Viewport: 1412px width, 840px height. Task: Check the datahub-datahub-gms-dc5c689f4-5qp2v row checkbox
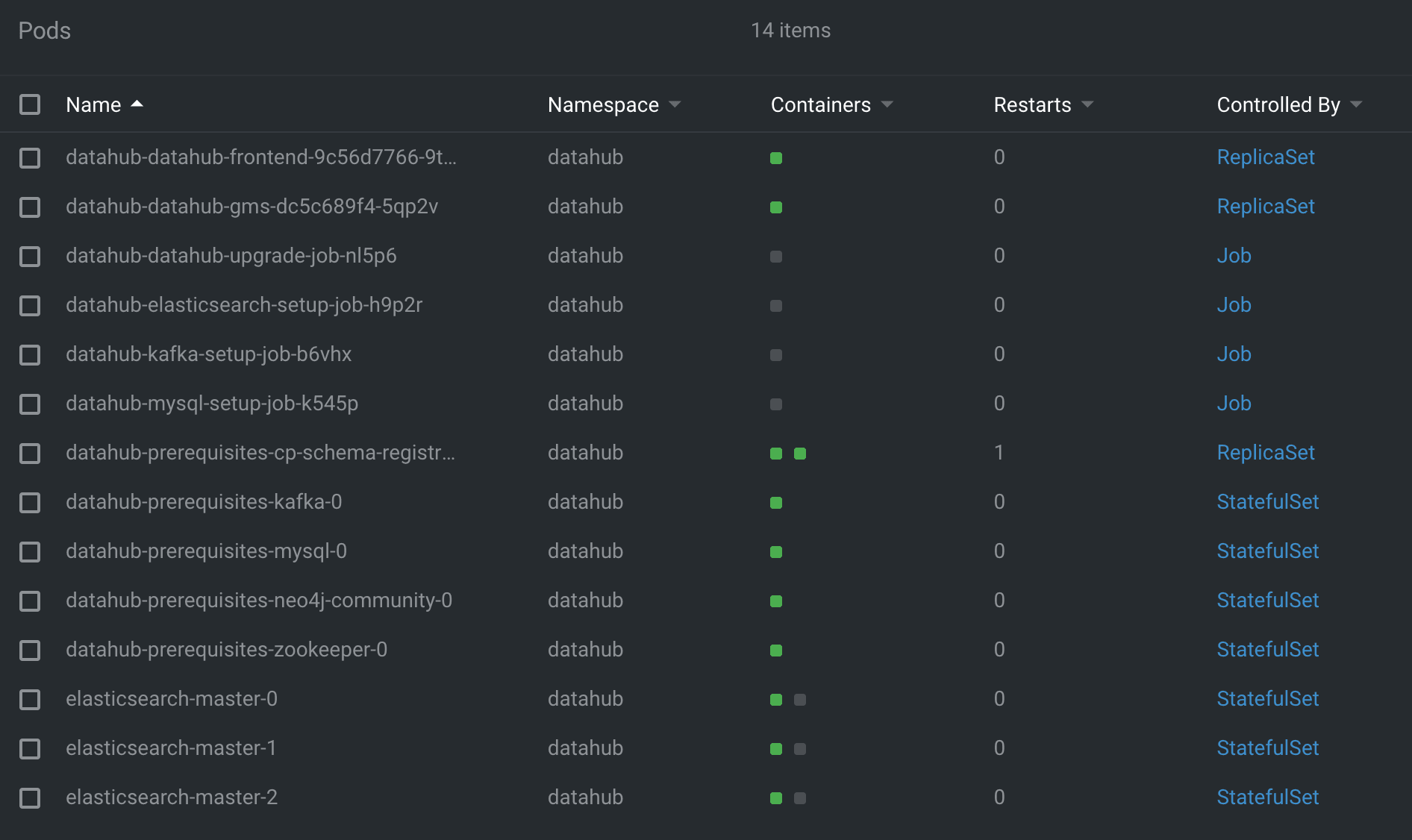coord(30,207)
